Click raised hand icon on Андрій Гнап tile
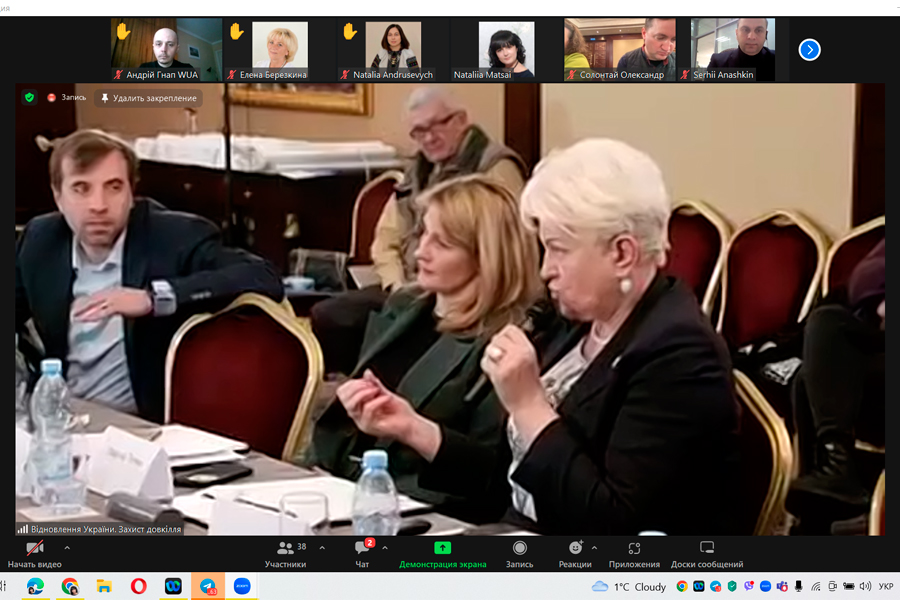 coord(123,31)
